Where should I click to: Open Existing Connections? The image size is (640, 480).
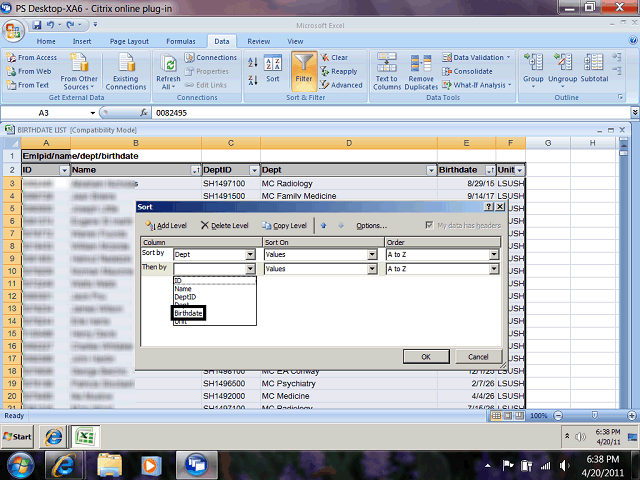(x=126, y=71)
